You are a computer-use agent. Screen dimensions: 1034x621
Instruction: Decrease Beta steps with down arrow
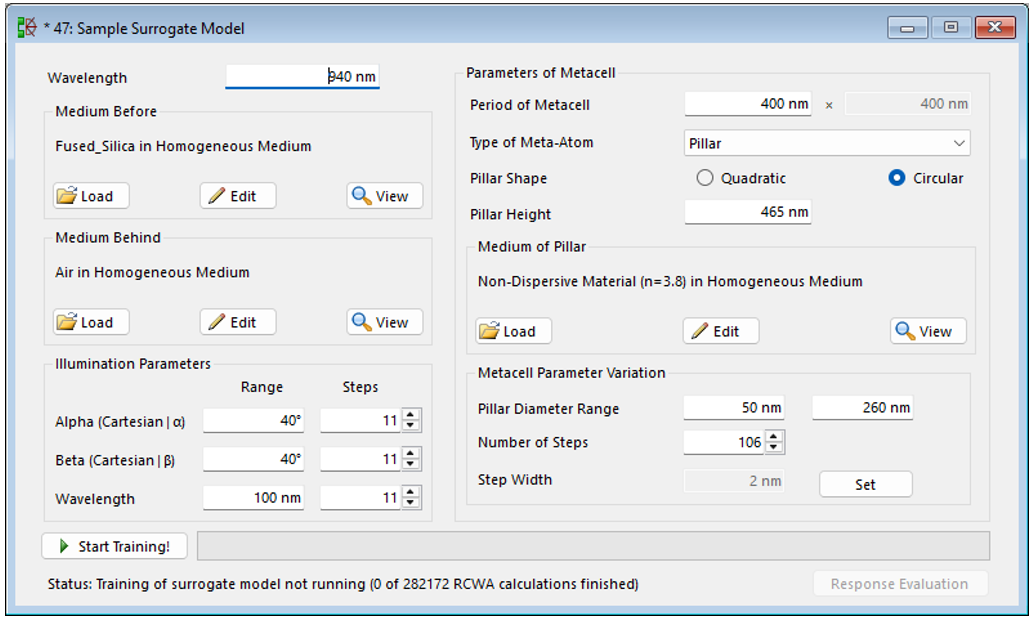[411, 465]
